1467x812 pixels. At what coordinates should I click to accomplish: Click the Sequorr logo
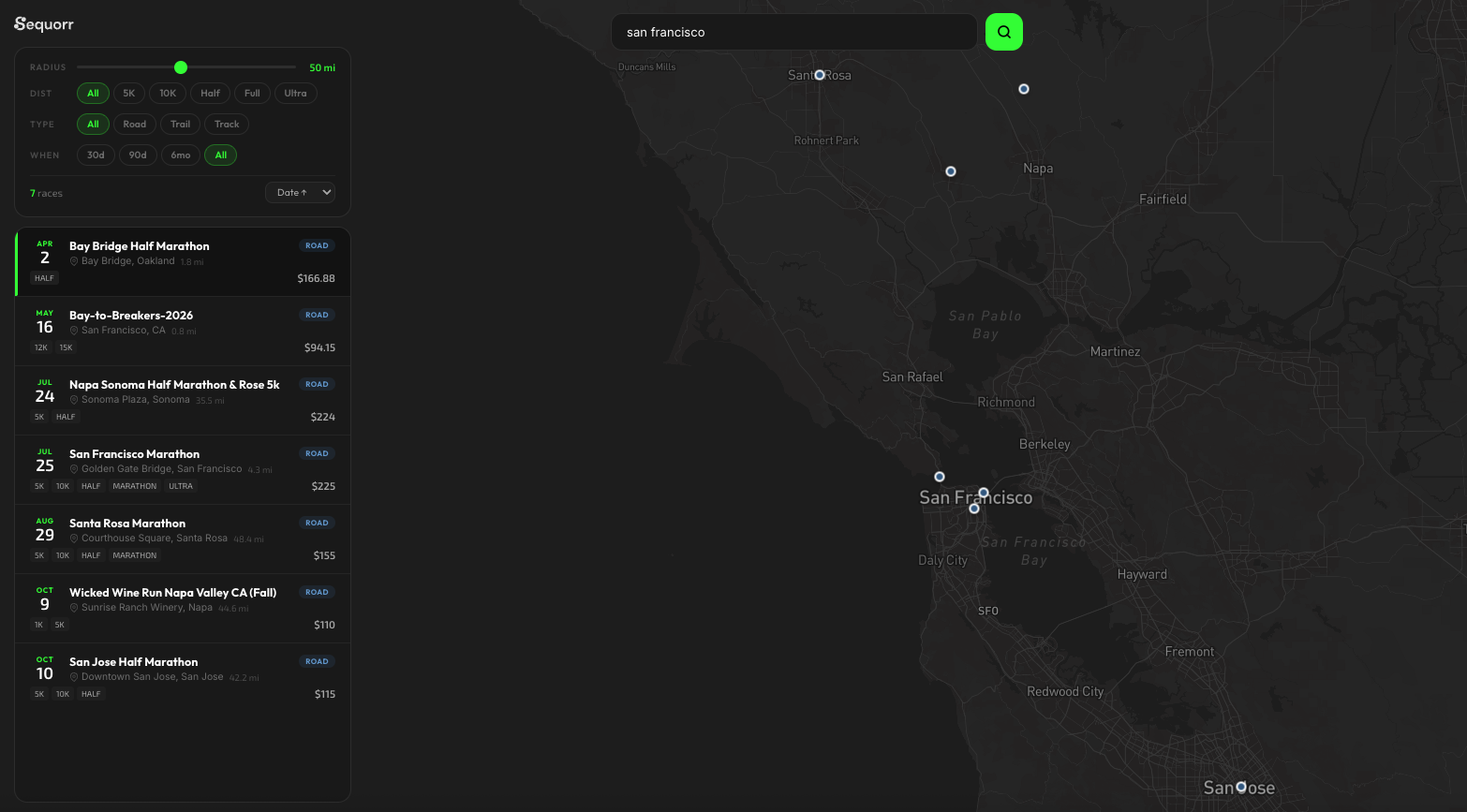pos(43,23)
